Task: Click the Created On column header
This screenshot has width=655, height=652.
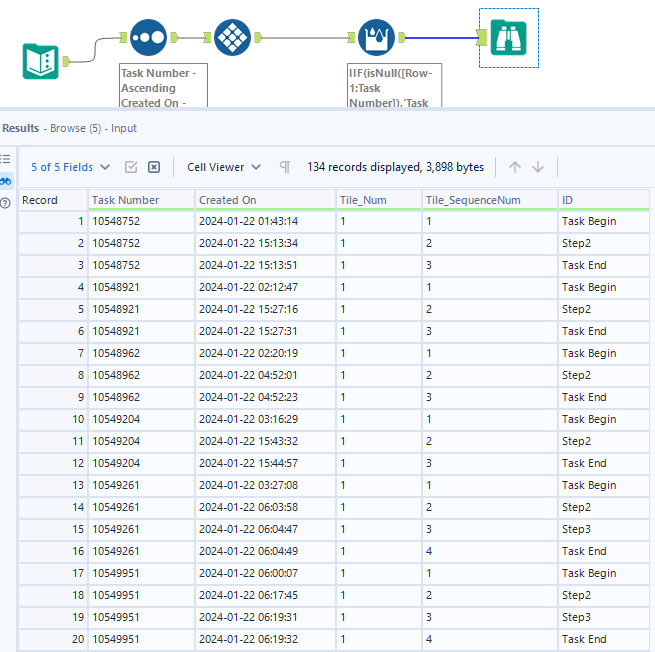Action: tap(265, 200)
